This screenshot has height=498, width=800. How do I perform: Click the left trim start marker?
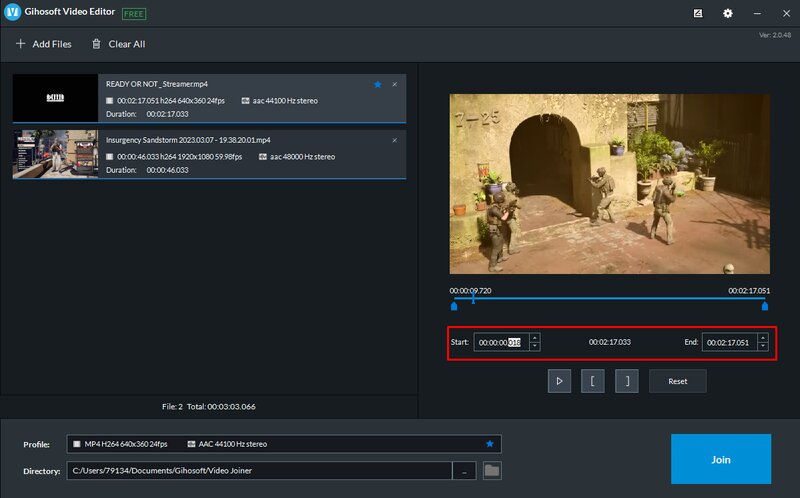(x=454, y=306)
